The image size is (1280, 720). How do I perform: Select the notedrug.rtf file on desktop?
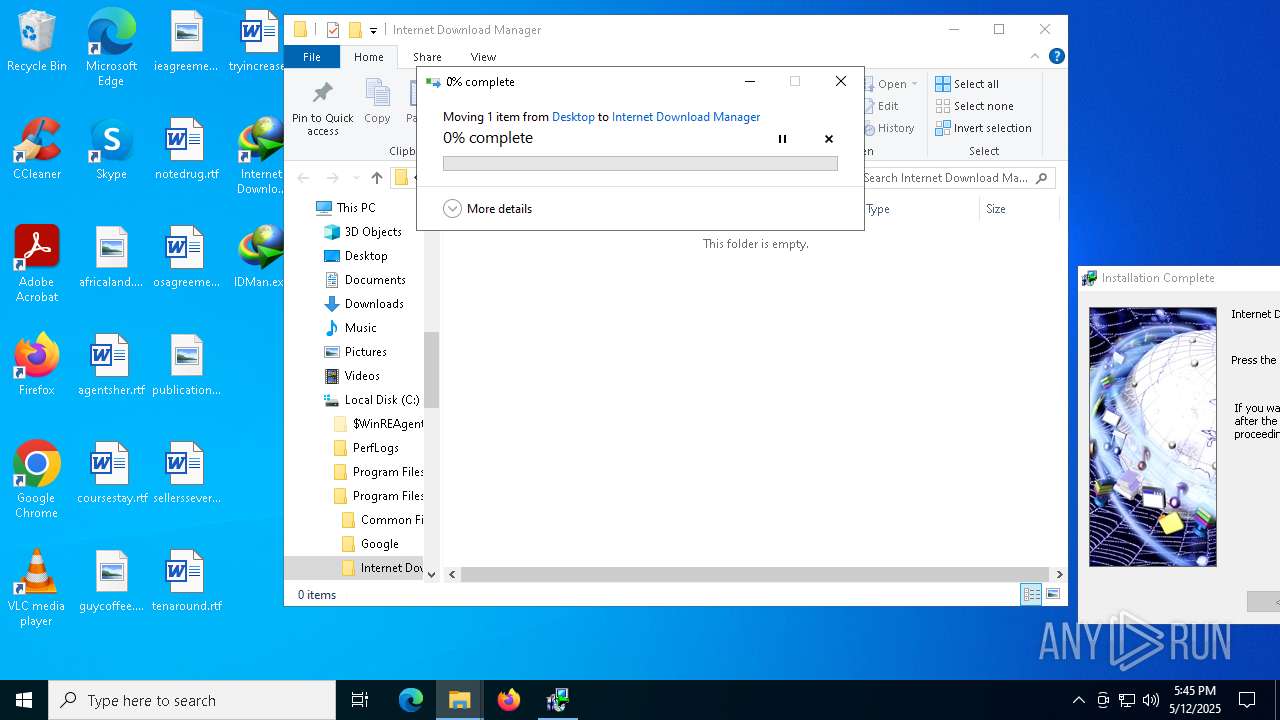click(x=186, y=149)
